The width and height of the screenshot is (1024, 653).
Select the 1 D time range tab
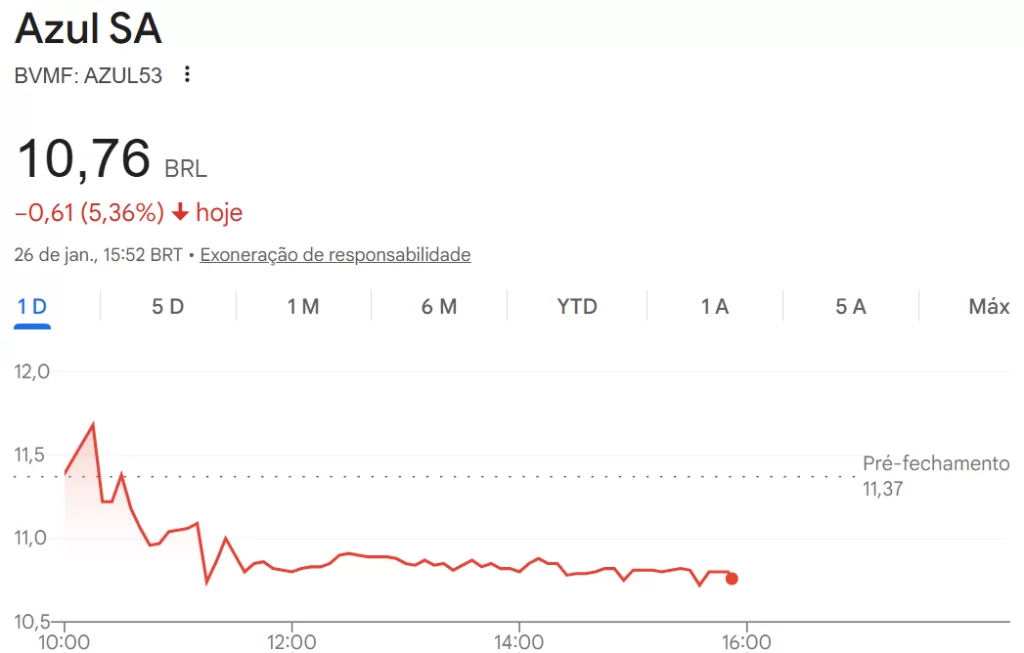(x=32, y=307)
